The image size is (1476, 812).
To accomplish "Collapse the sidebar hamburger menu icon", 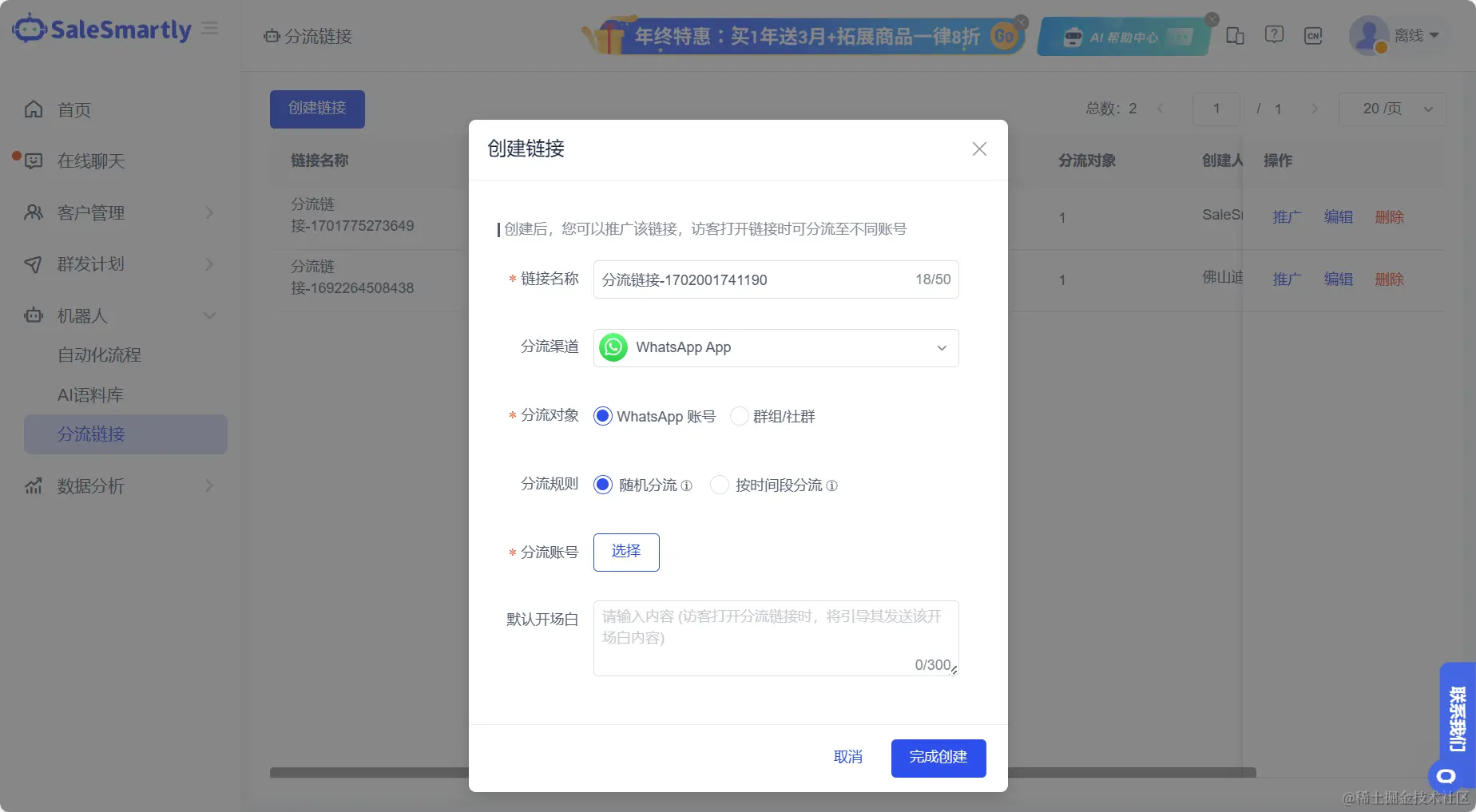I will (210, 29).
